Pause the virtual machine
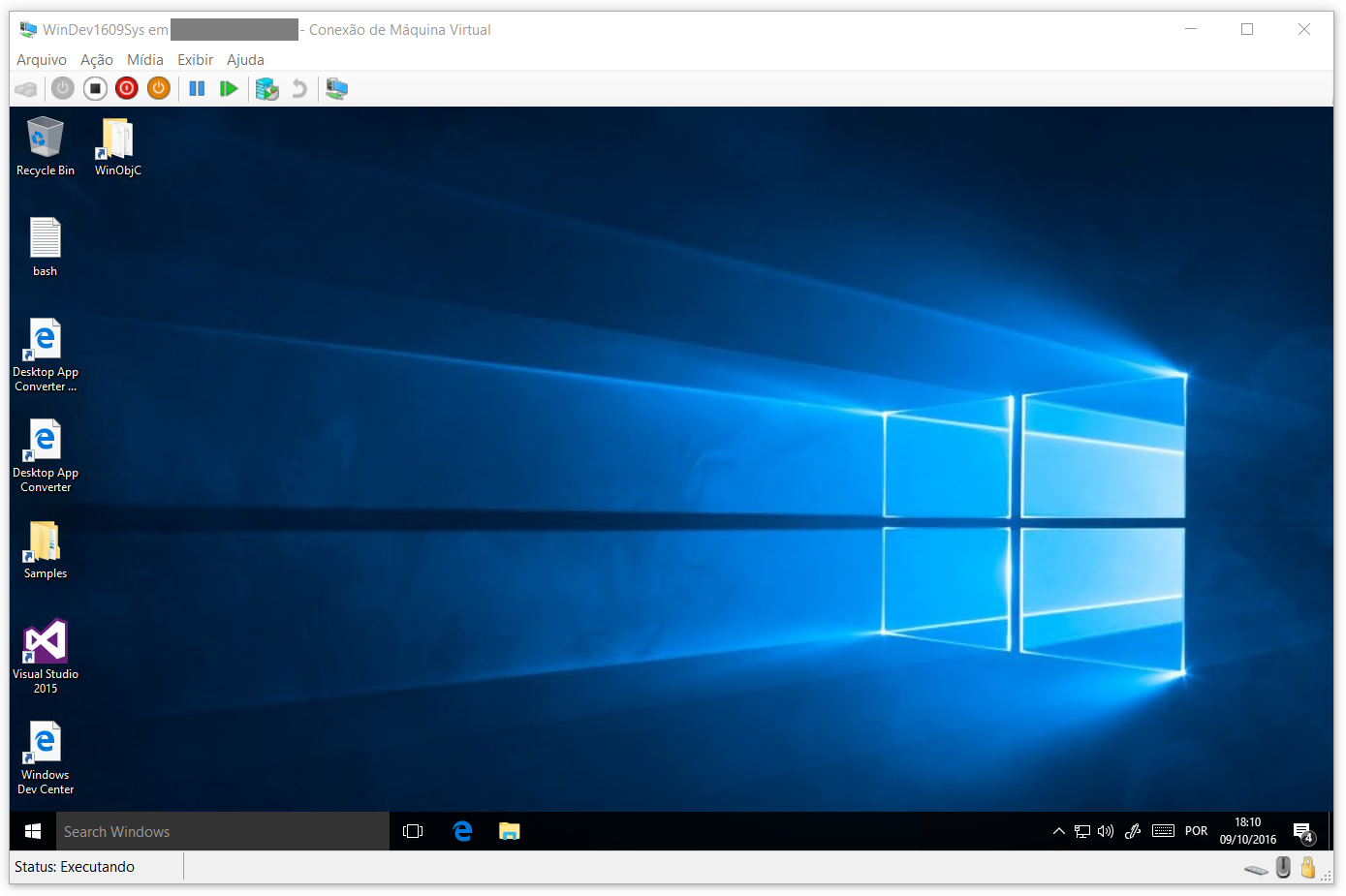Viewport: 1346px width, 896px height. coord(197,88)
